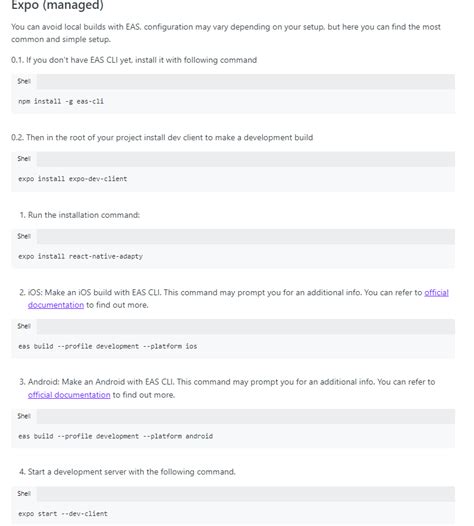Click the expo install expo-dev-client code line
This screenshot has width=474, height=526.
point(73,179)
